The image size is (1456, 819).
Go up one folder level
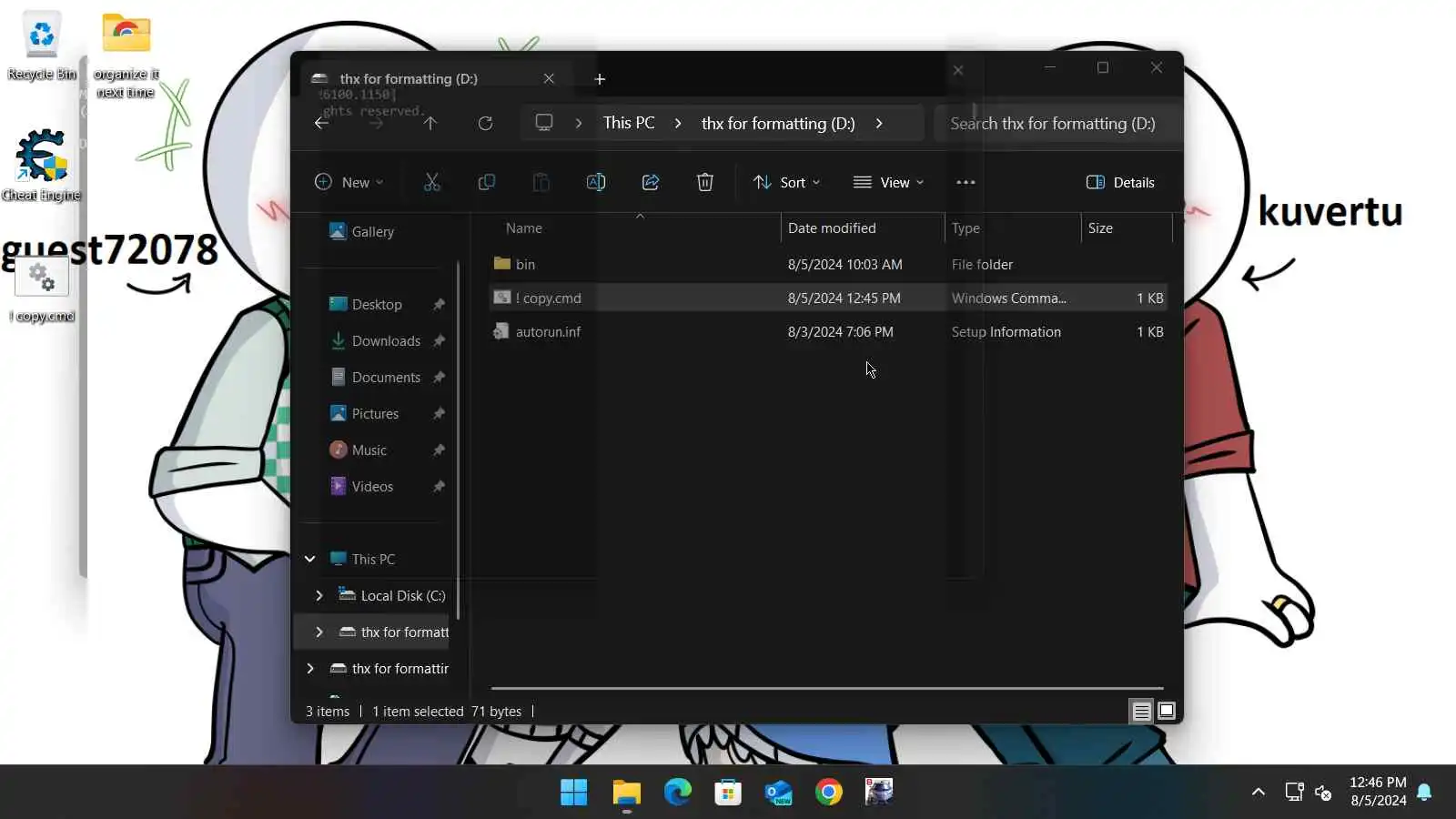click(x=430, y=123)
